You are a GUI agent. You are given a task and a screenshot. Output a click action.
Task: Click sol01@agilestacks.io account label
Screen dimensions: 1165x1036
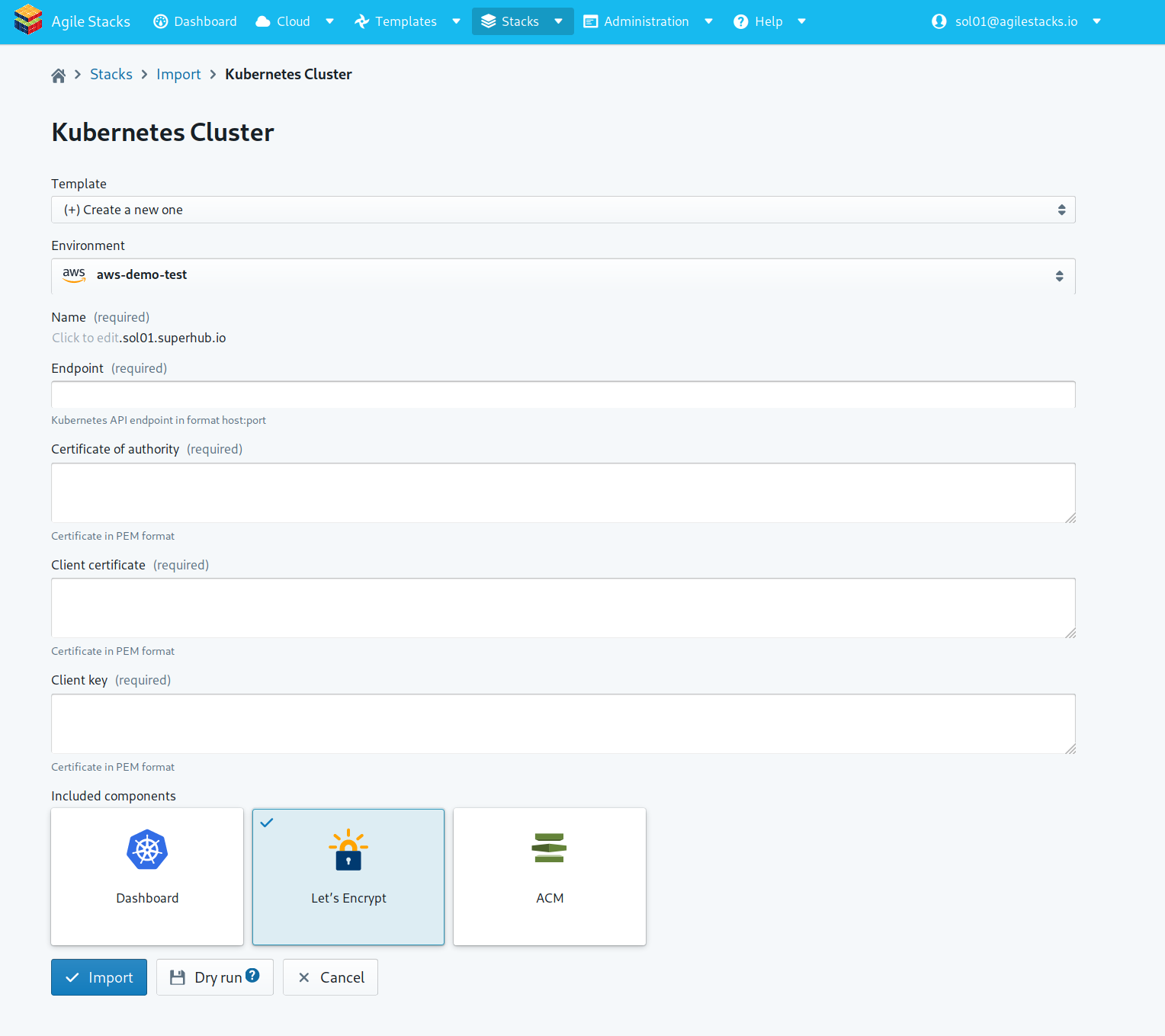coord(1016,21)
